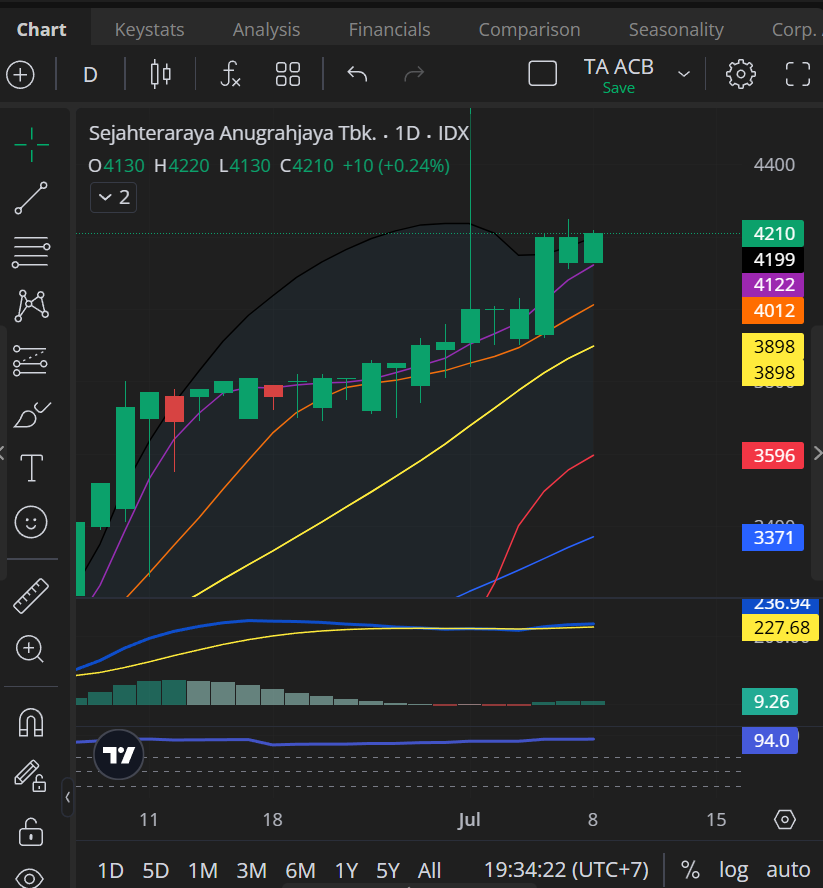Collapse the drawing toolbar side arrow
This screenshot has height=888, width=823.
point(67,797)
